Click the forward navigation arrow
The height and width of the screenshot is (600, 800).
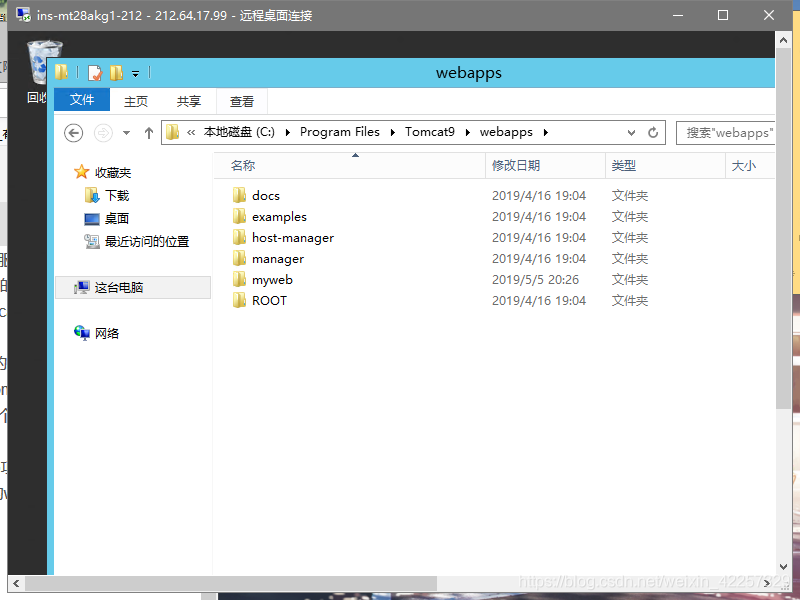[x=103, y=133]
